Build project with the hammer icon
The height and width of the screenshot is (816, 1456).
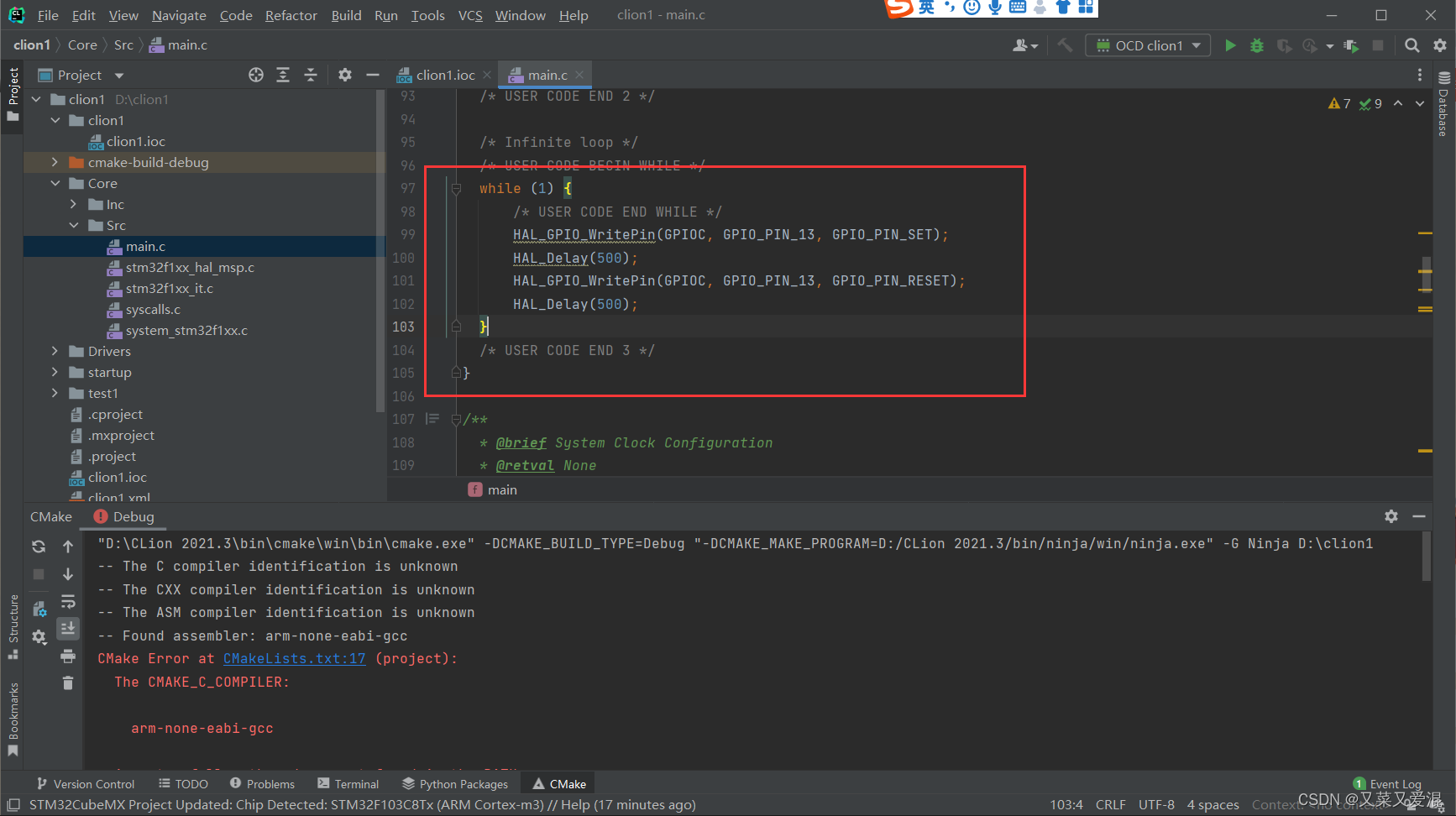[x=1065, y=45]
